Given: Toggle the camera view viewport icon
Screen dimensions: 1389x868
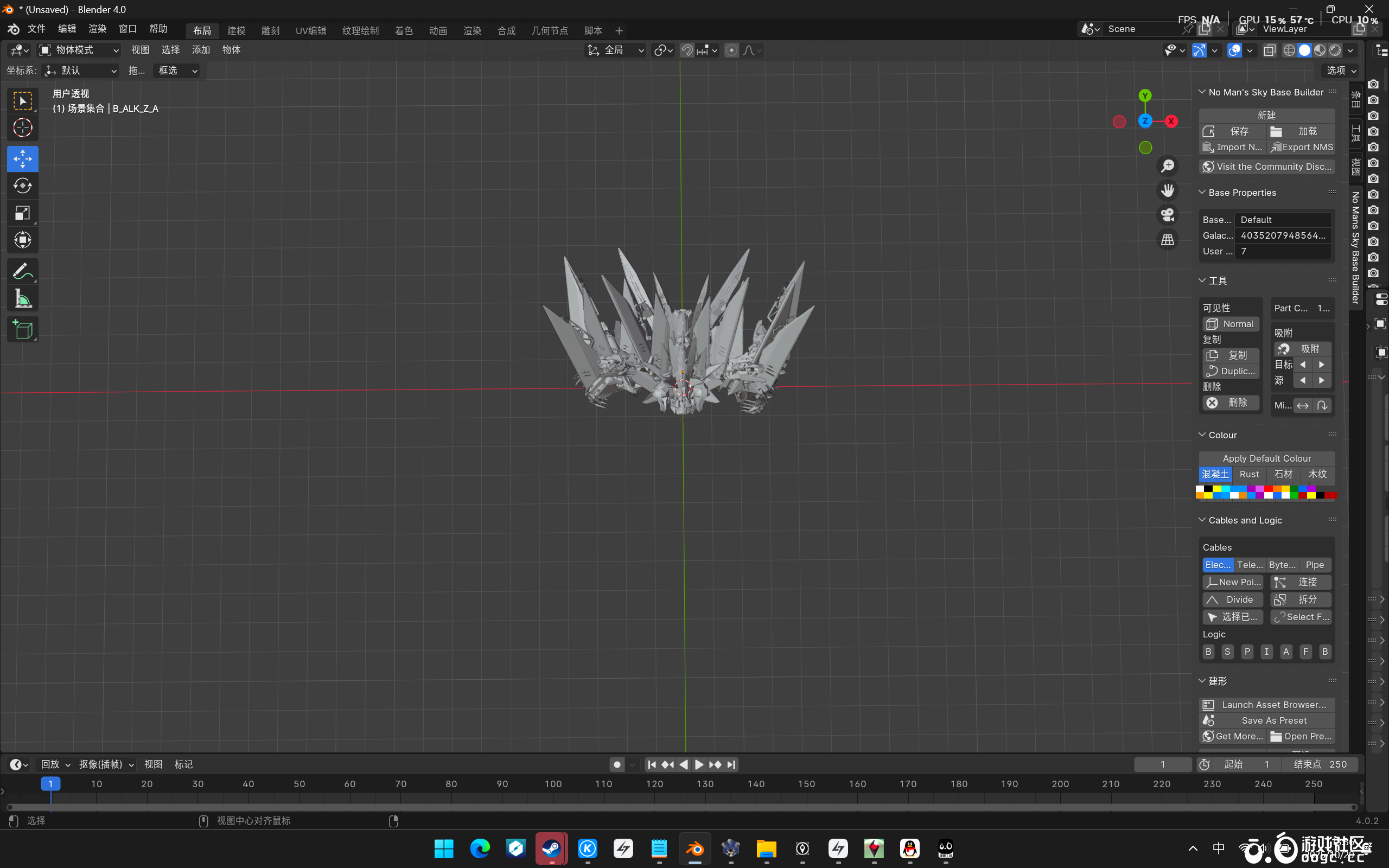Looking at the screenshot, I should (x=1168, y=215).
